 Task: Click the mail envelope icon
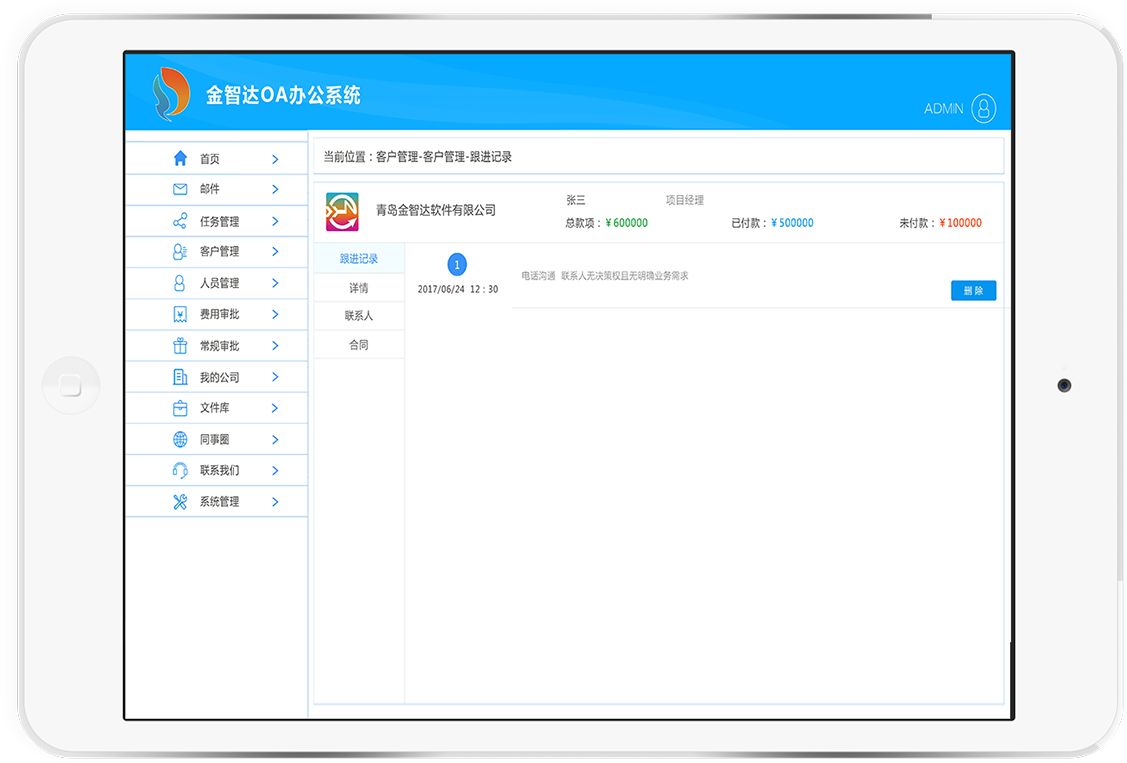pos(180,189)
